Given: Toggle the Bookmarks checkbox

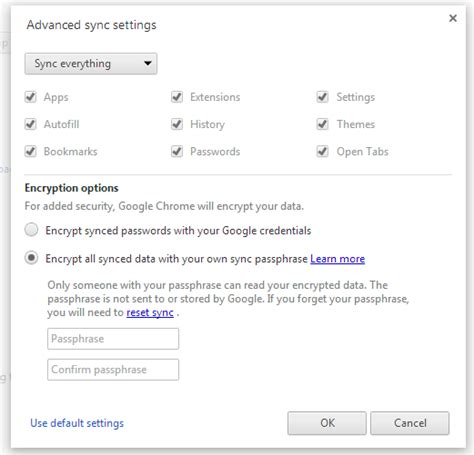Looking at the screenshot, I should [x=31, y=152].
